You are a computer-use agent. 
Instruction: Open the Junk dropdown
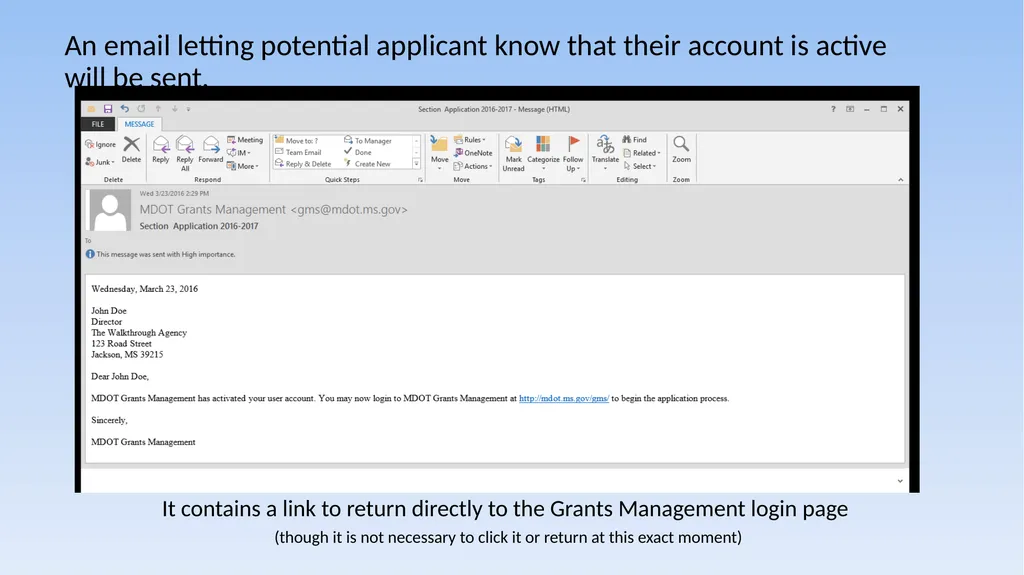pyautogui.click(x=100, y=162)
